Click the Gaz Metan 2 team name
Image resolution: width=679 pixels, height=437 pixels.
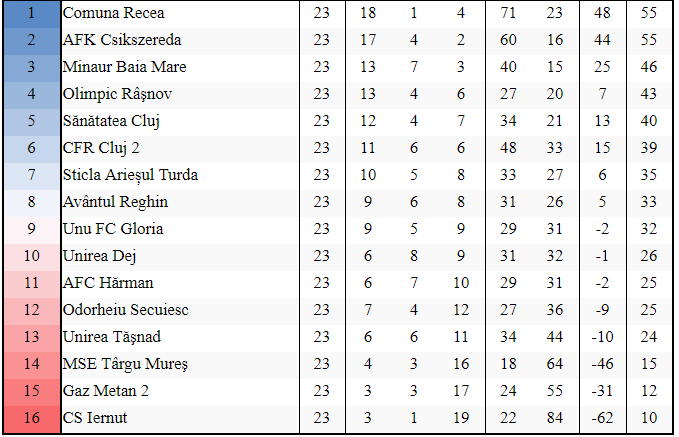tap(104, 390)
